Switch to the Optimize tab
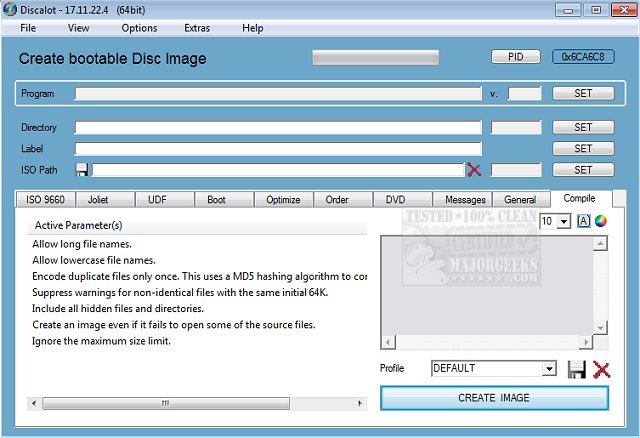The image size is (640, 438). pos(284,200)
